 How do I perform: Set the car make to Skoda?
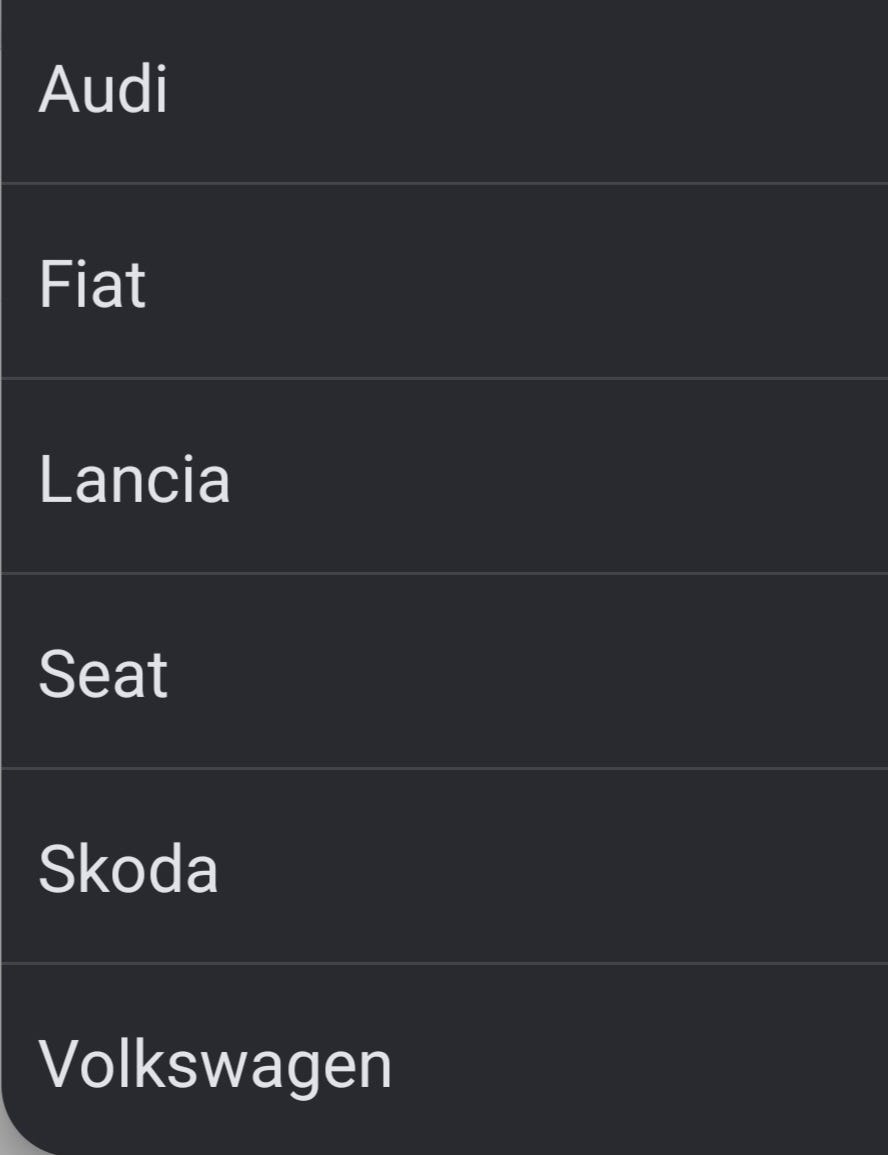[128, 868]
